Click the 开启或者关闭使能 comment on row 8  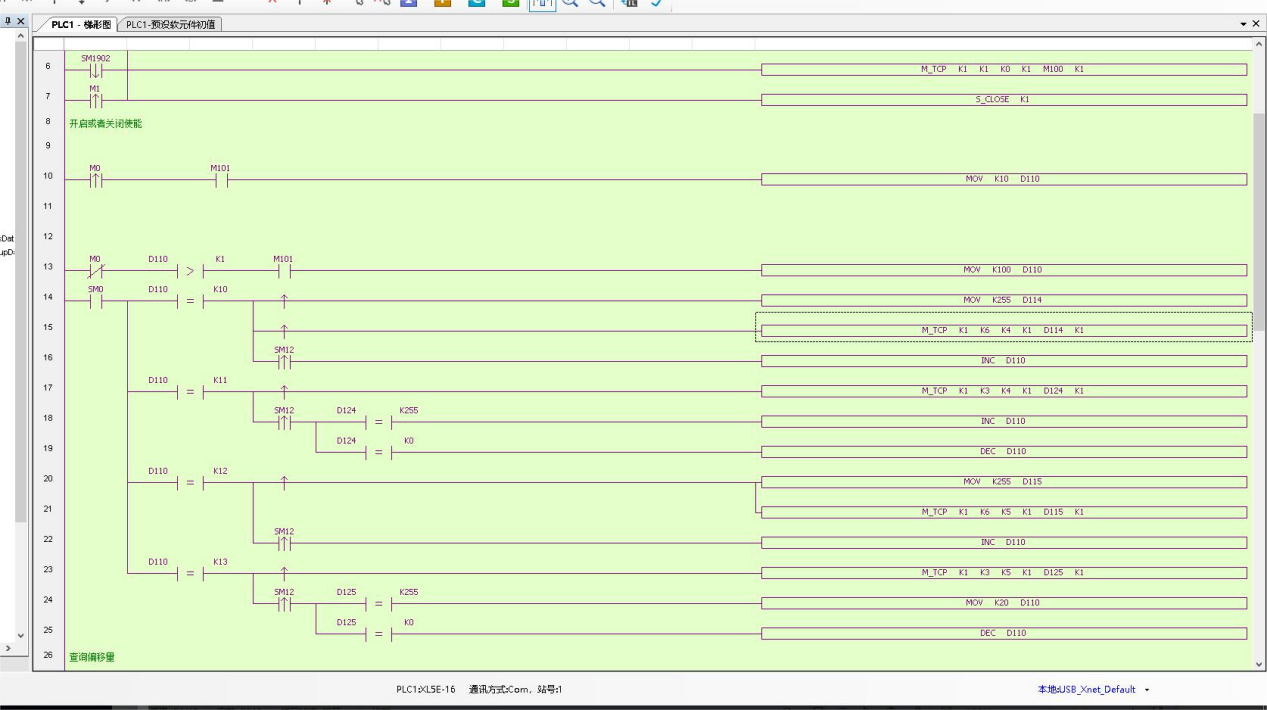click(x=105, y=124)
